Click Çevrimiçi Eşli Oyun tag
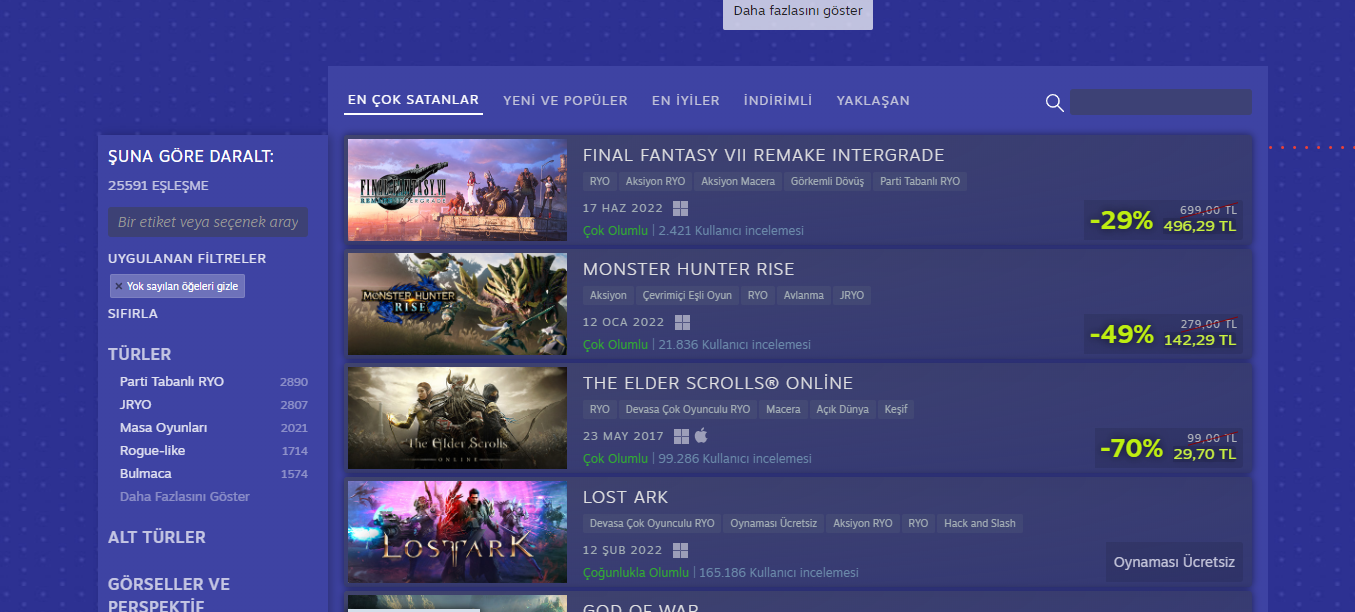 click(x=687, y=296)
